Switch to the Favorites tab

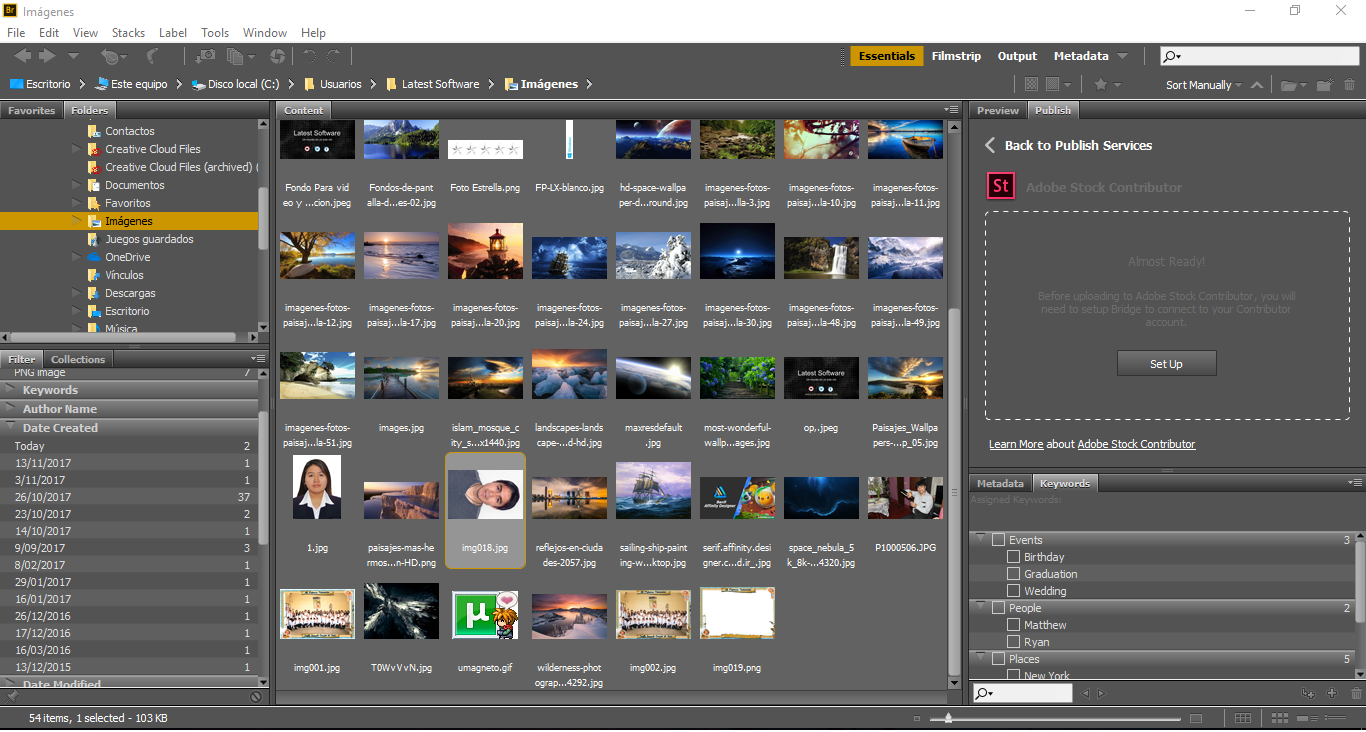point(32,110)
